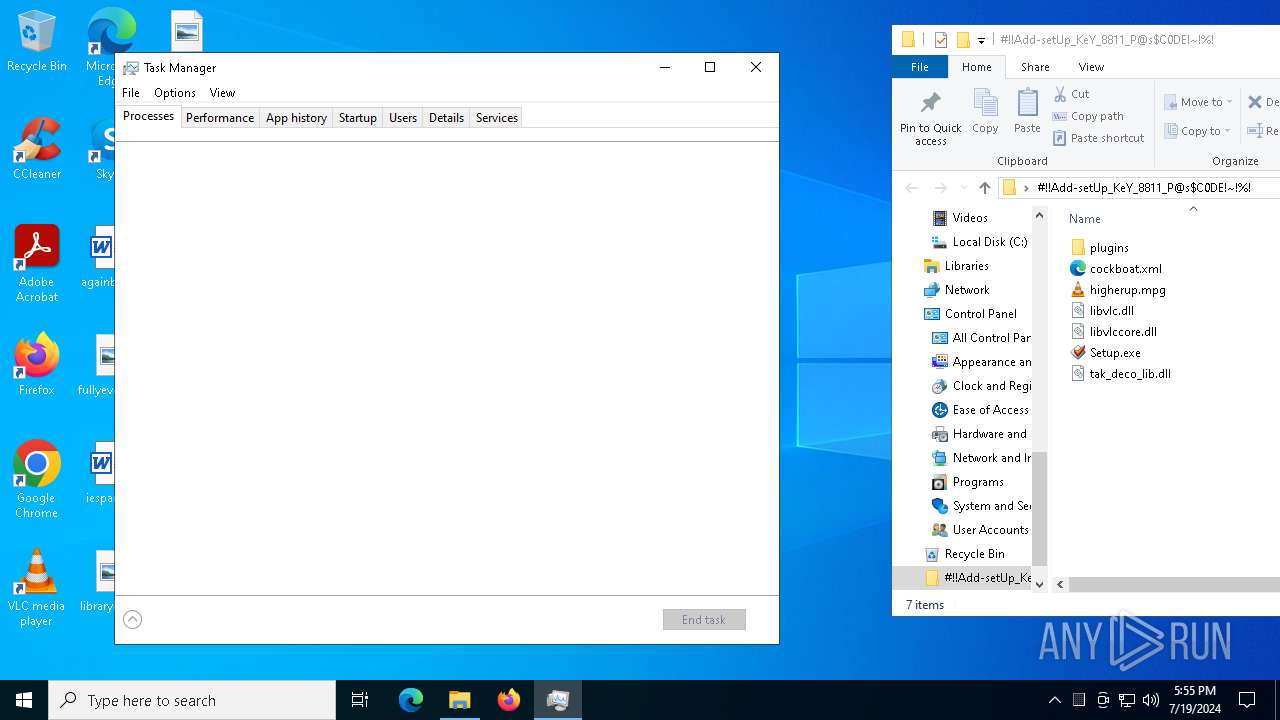Click the Fewer details arrow in Task Manager
The width and height of the screenshot is (1280, 720).
pyautogui.click(x=132, y=619)
